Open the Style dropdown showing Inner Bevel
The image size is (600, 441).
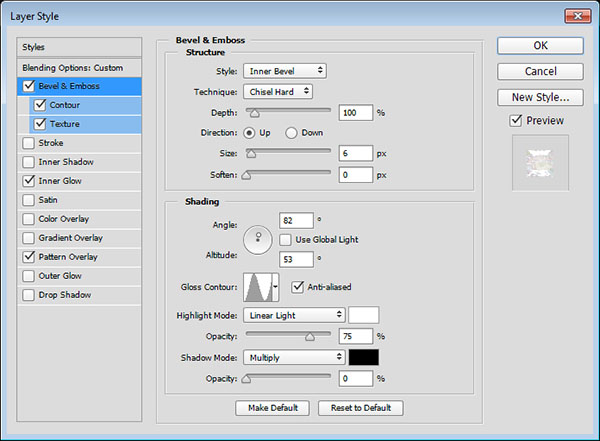(x=284, y=71)
